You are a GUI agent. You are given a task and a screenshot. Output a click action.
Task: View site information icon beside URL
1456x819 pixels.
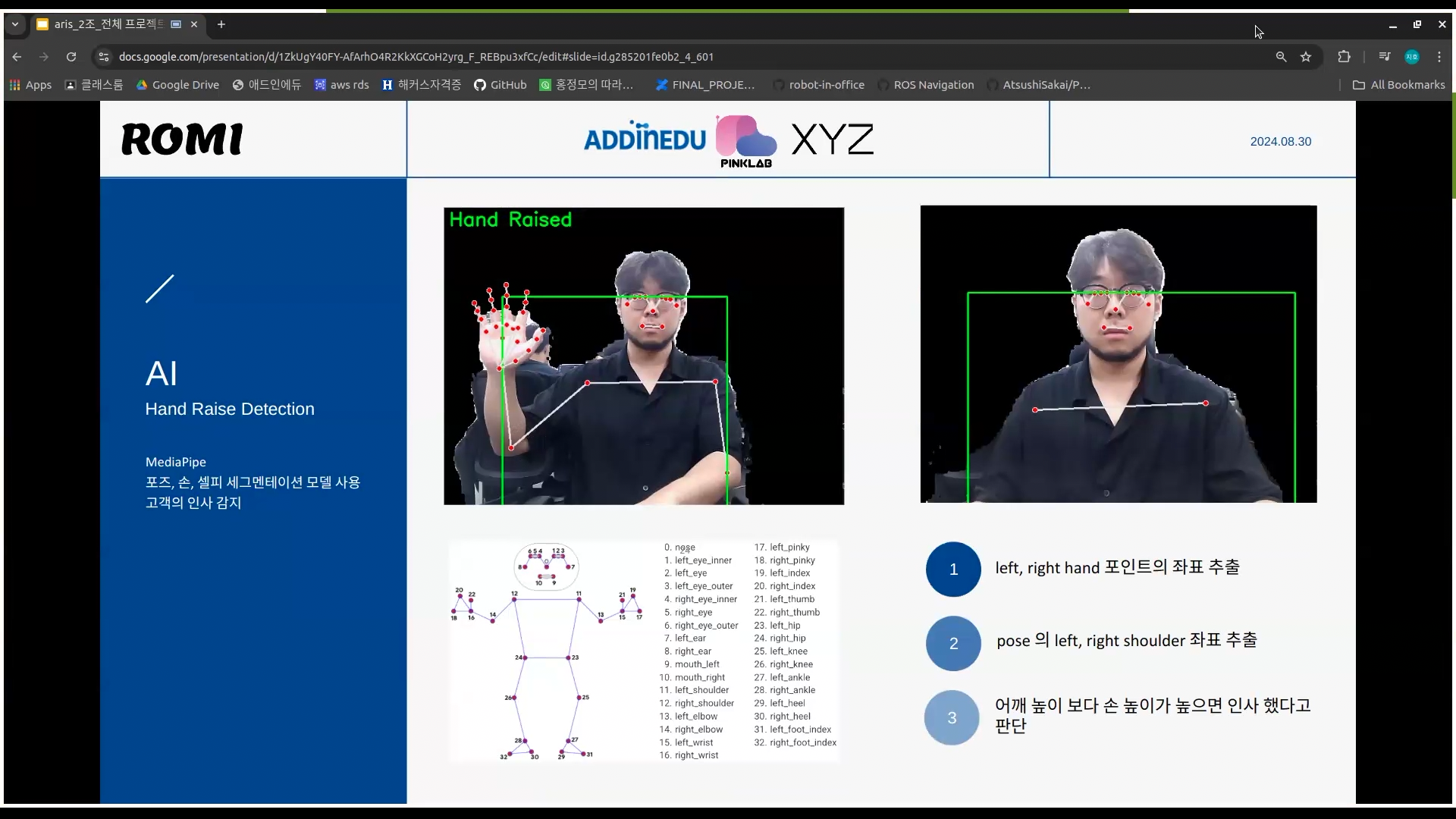pos(104,57)
